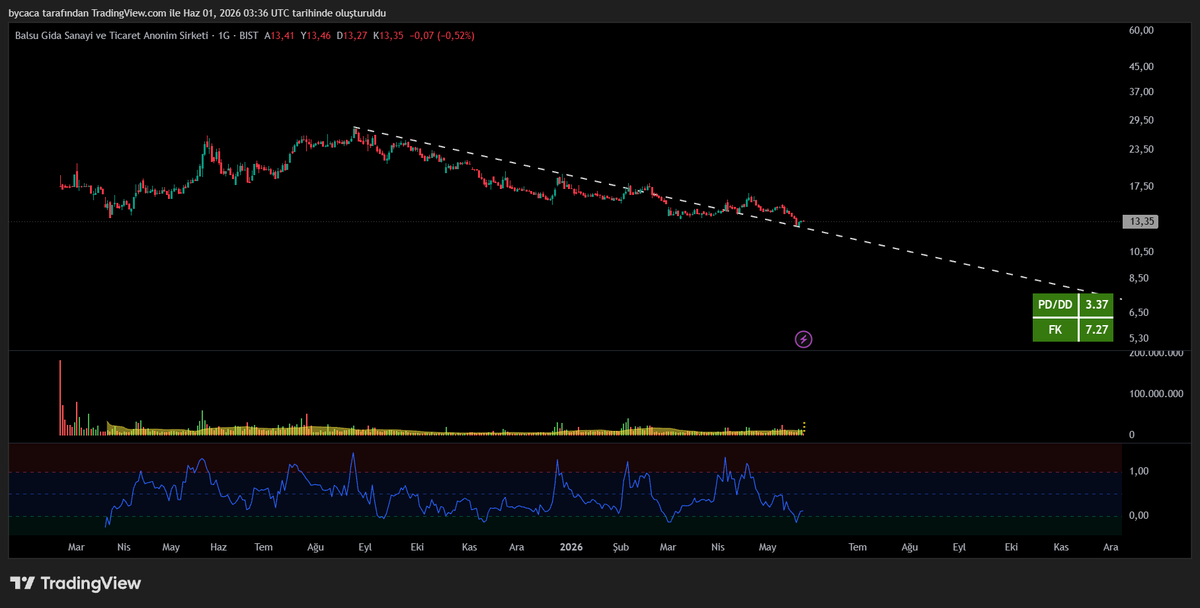Select the high value Y13,46

pos(316,35)
